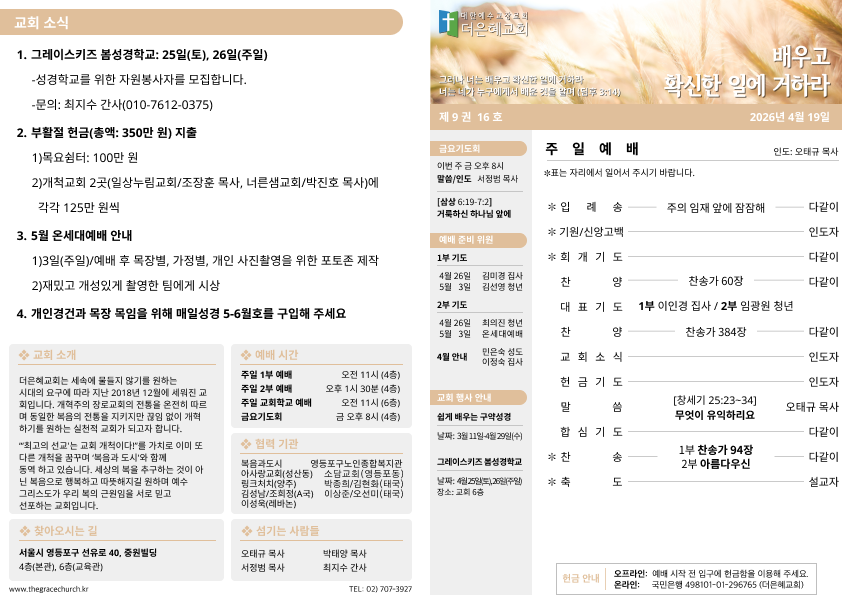Open the www.thegracechurch.kr website link
842x596 pixels.
click(x=49, y=589)
